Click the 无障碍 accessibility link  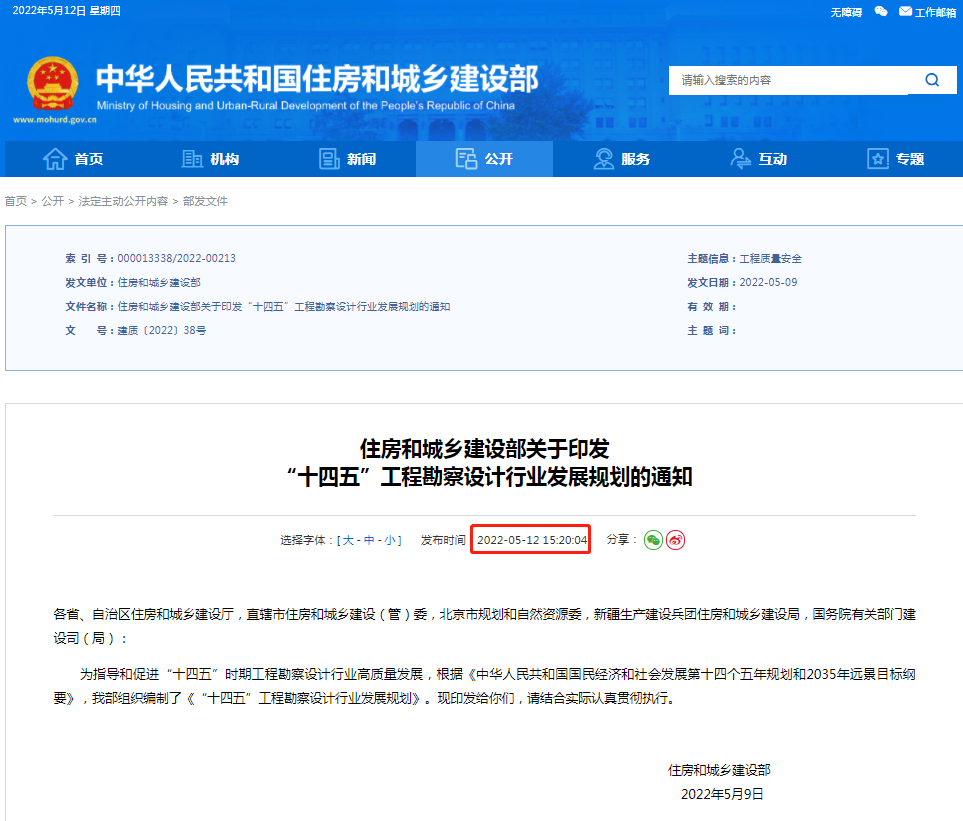tap(846, 12)
